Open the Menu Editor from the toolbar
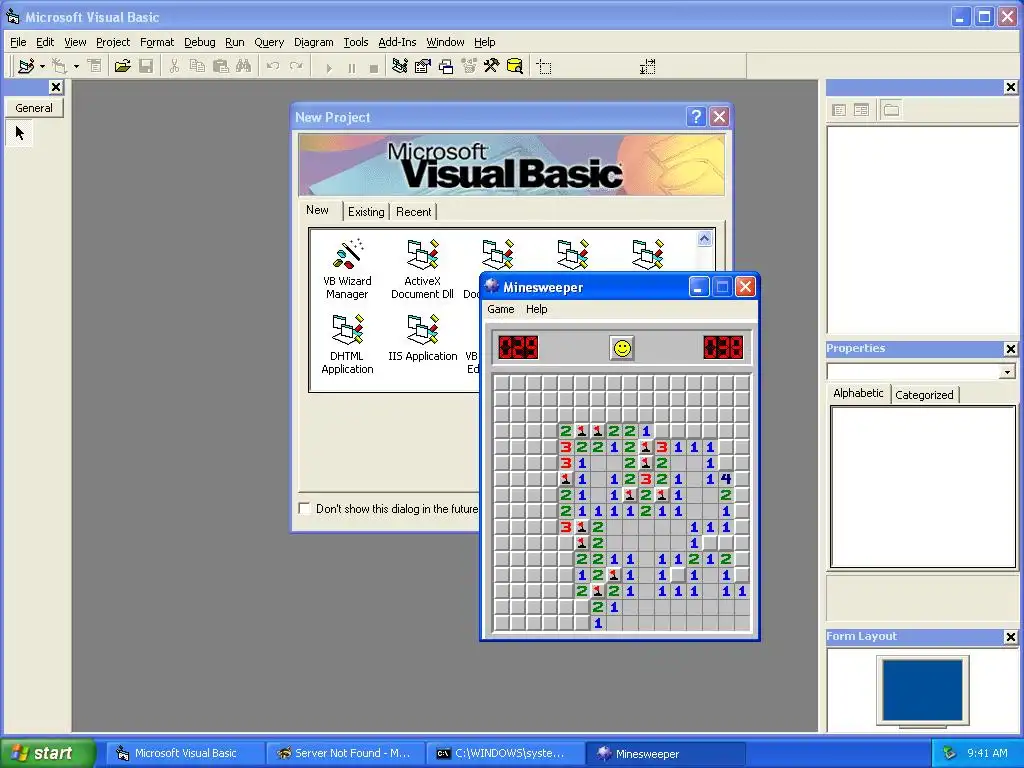 tap(95, 66)
